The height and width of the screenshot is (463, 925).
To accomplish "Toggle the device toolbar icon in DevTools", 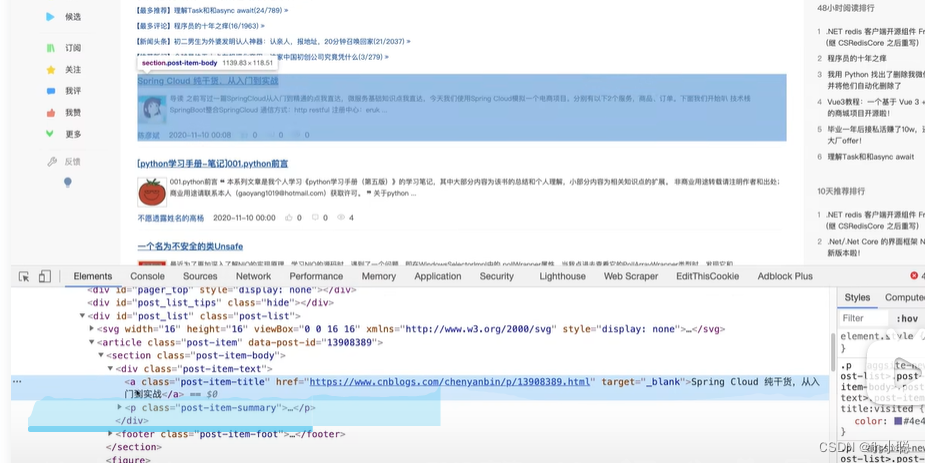I will click(44, 276).
